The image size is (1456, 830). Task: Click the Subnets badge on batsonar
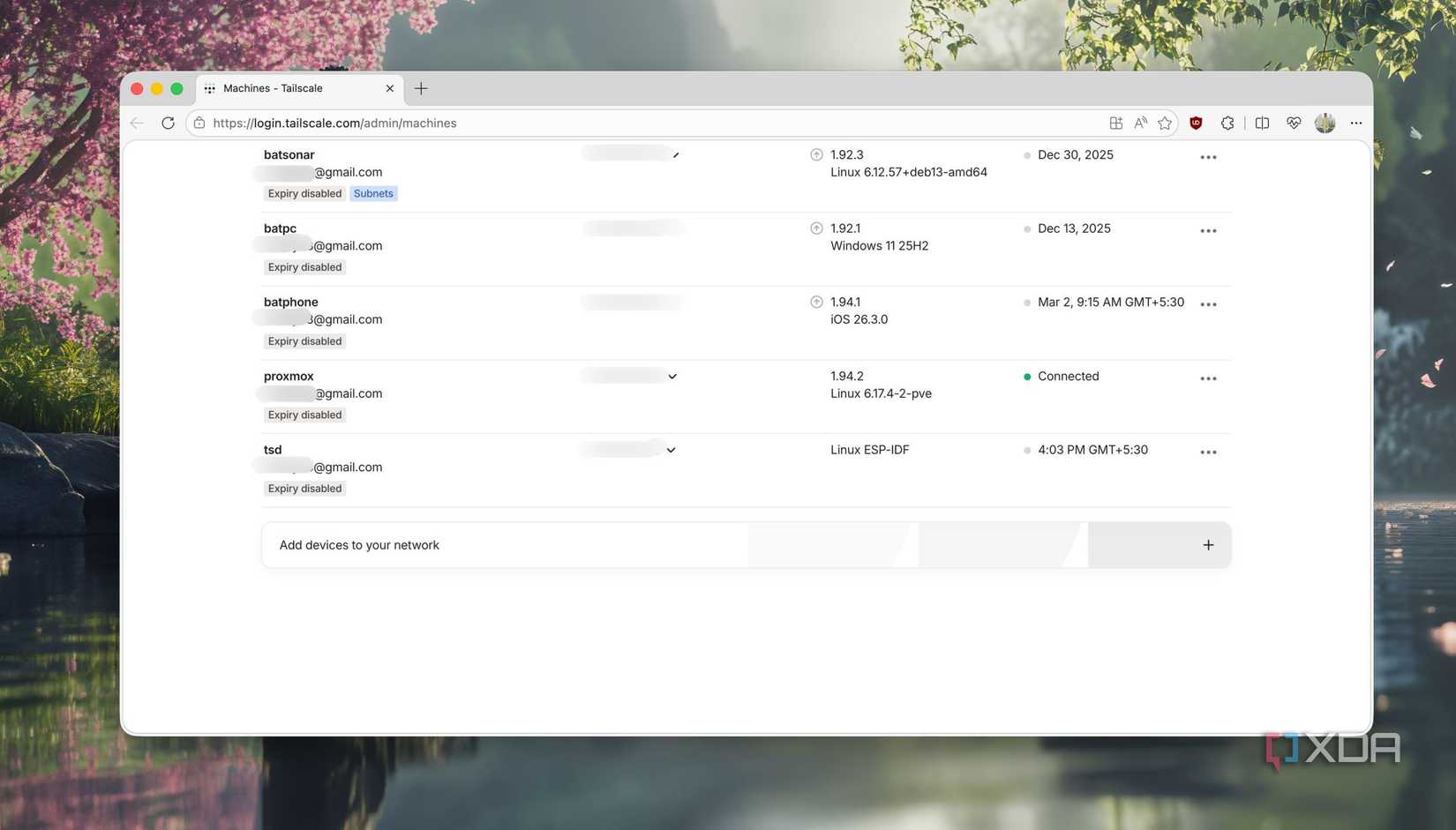point(372,193)
